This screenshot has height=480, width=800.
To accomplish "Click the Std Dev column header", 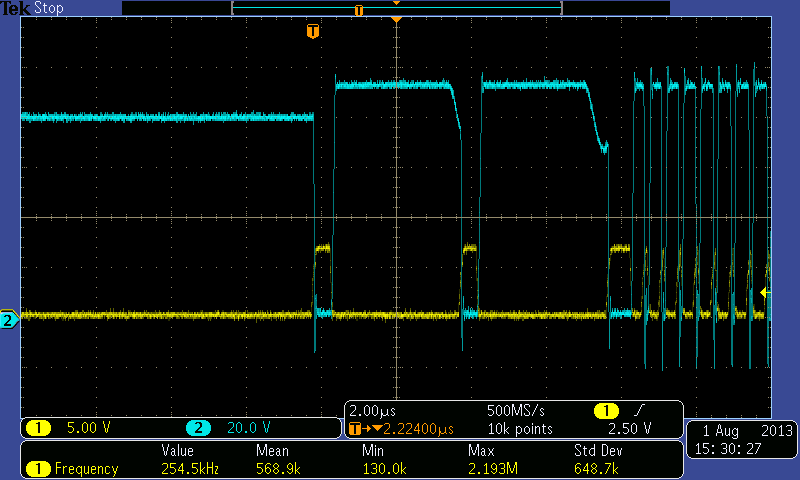I will pyautogui.click(x=598, y=450).
